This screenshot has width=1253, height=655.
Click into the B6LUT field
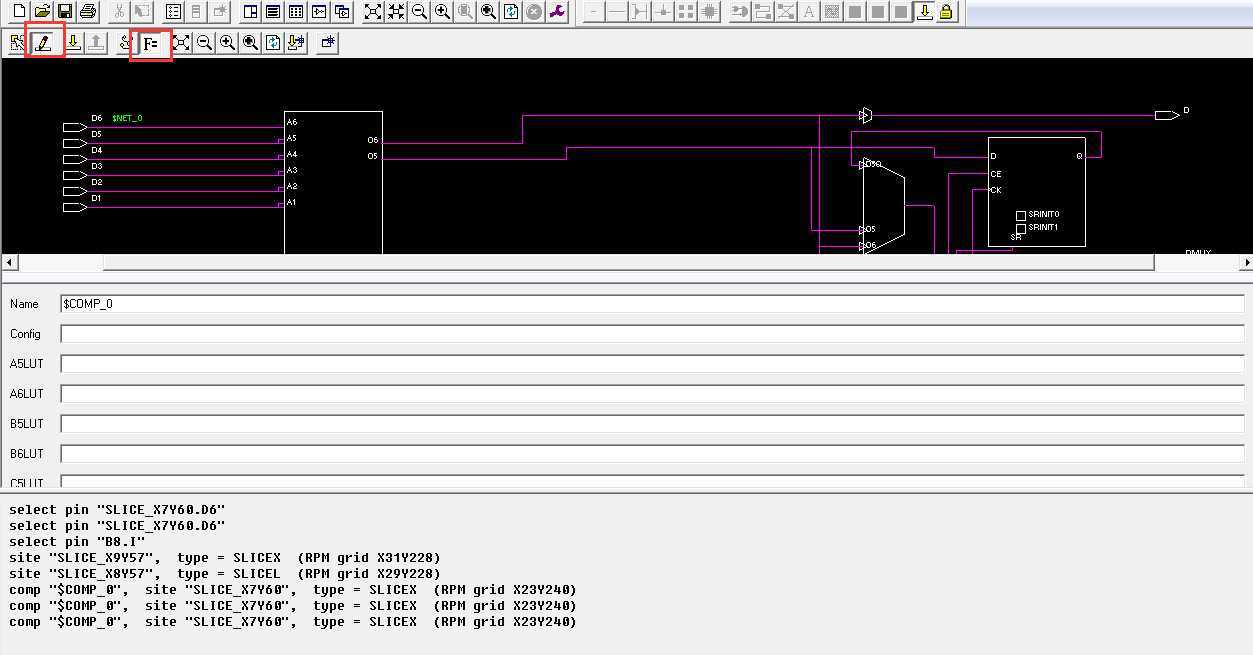click(652, 453)
